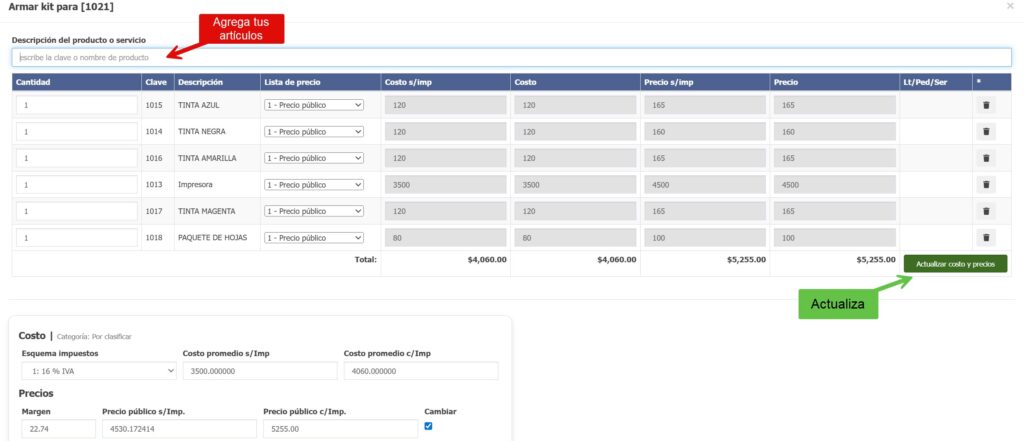Delete the Impresora item from kit

pyautogui.click(x=985, y=185)
